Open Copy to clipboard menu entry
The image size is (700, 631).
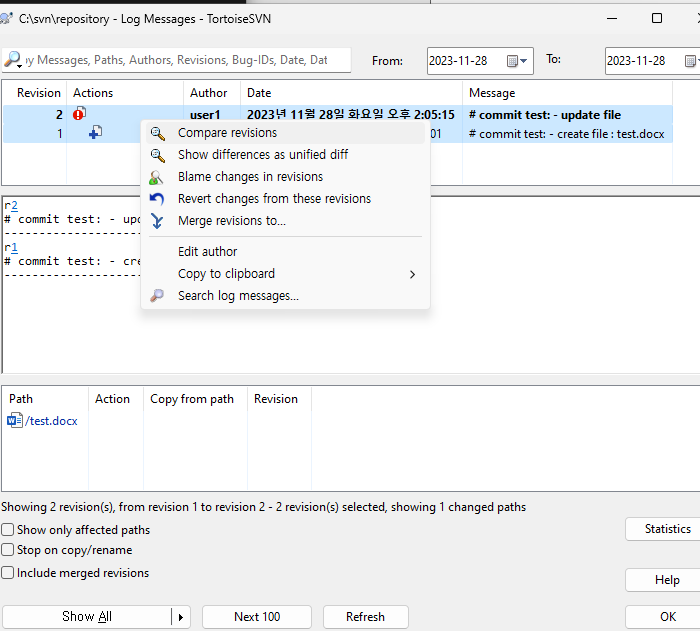pyautogui.click(x=285, y=274)
